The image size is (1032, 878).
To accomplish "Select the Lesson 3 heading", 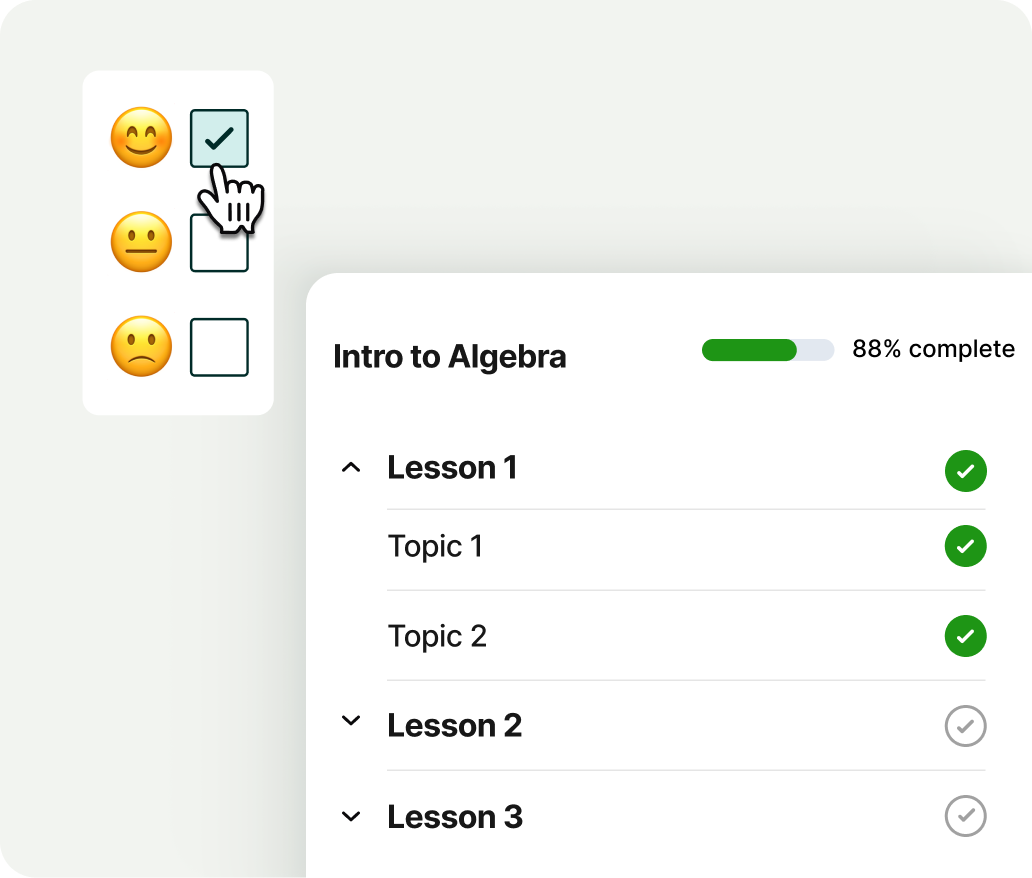I will (455, 816).
